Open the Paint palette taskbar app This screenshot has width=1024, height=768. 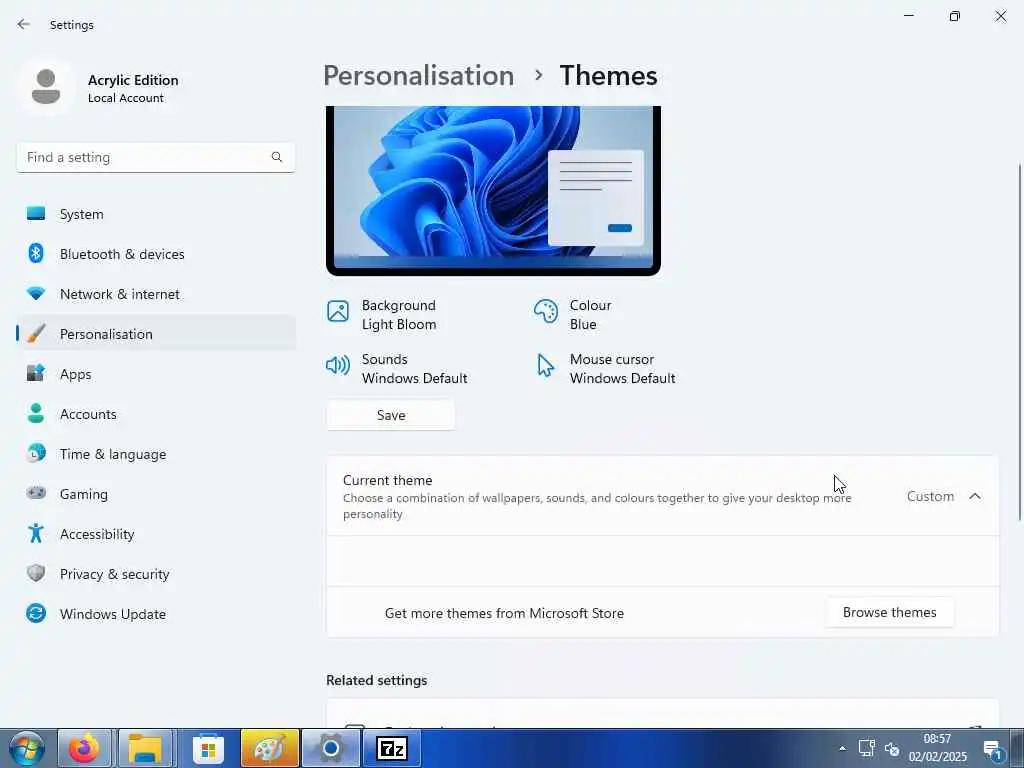[270, 748]
